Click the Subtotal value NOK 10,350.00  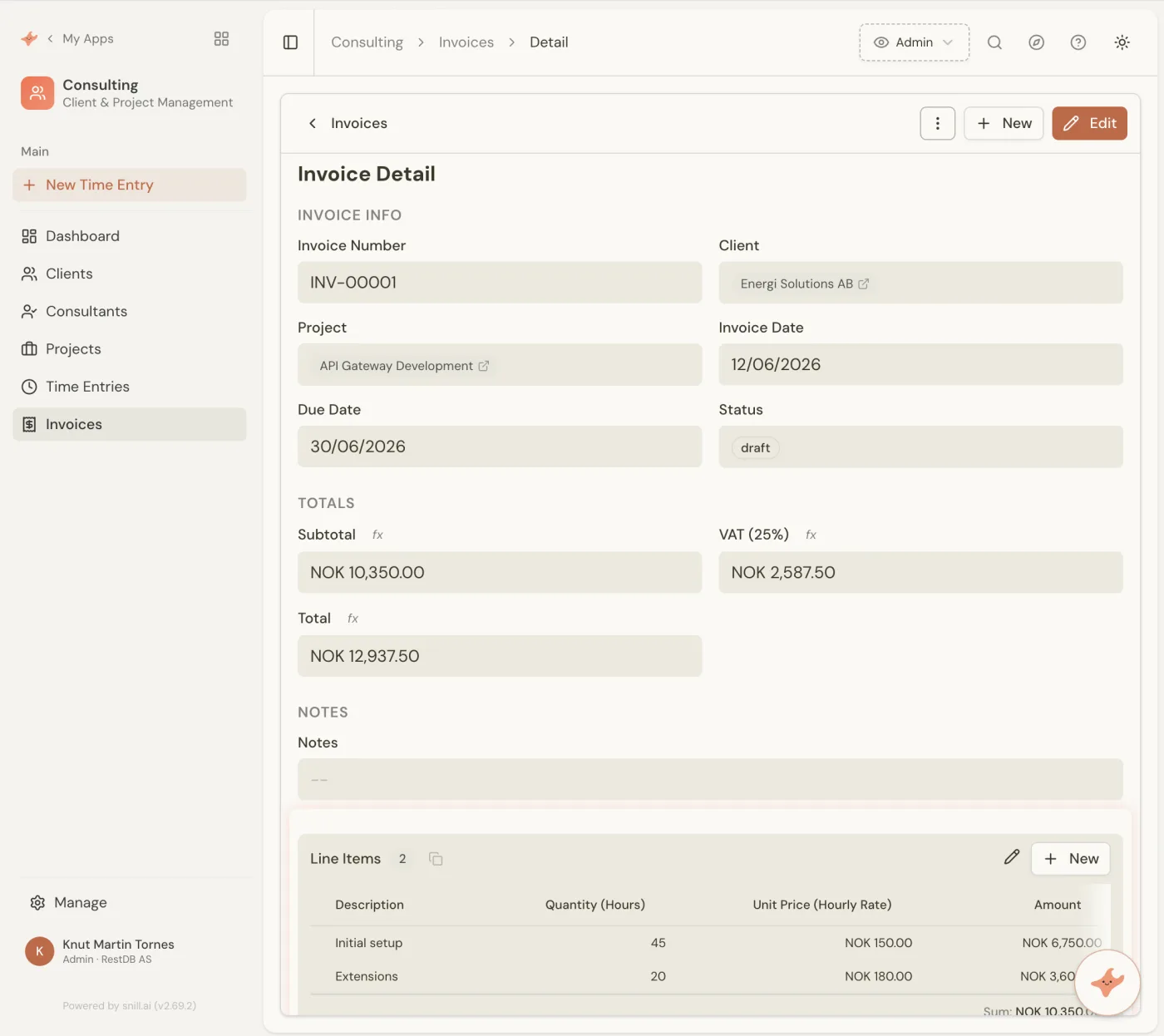[x=500, y=572]
